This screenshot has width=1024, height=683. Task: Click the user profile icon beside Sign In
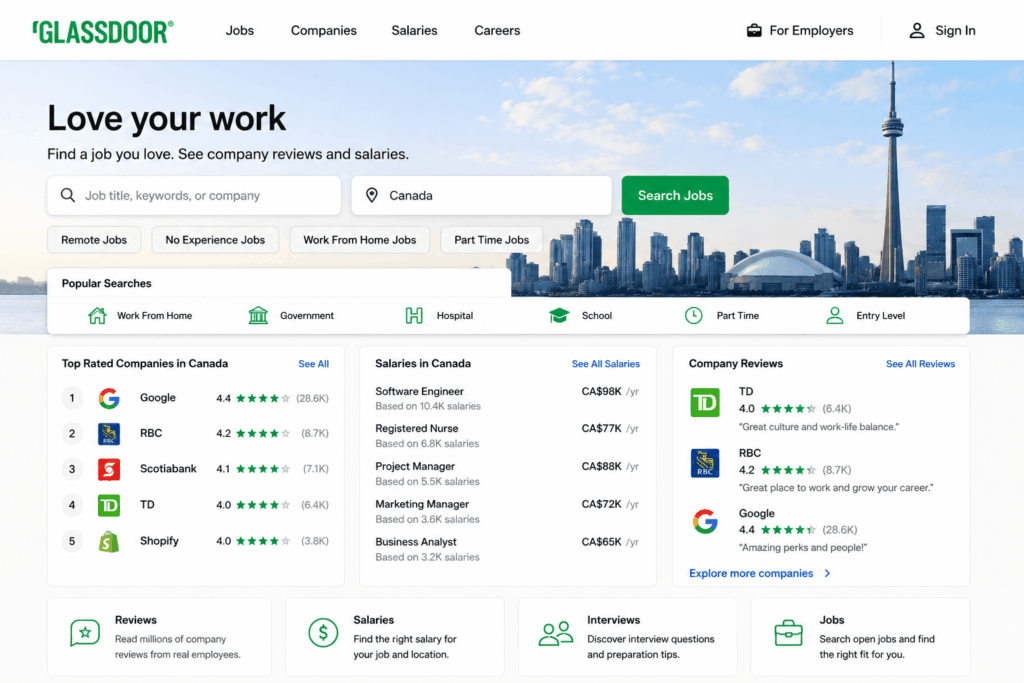917,30
